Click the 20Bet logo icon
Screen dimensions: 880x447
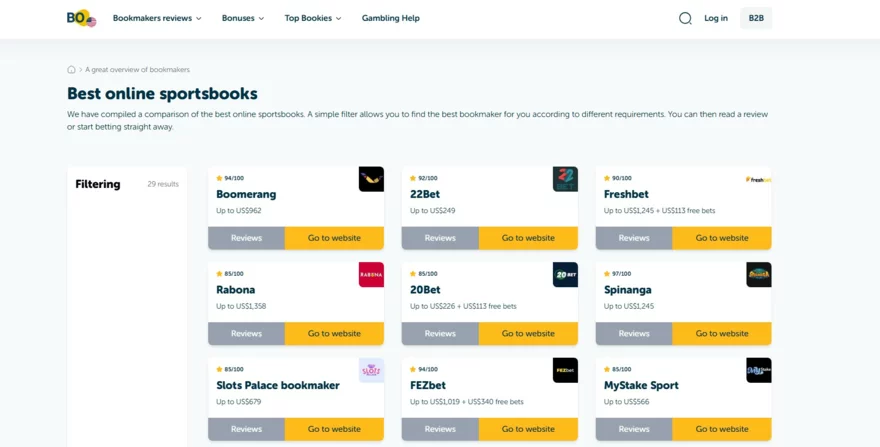(x=565, y=275)
